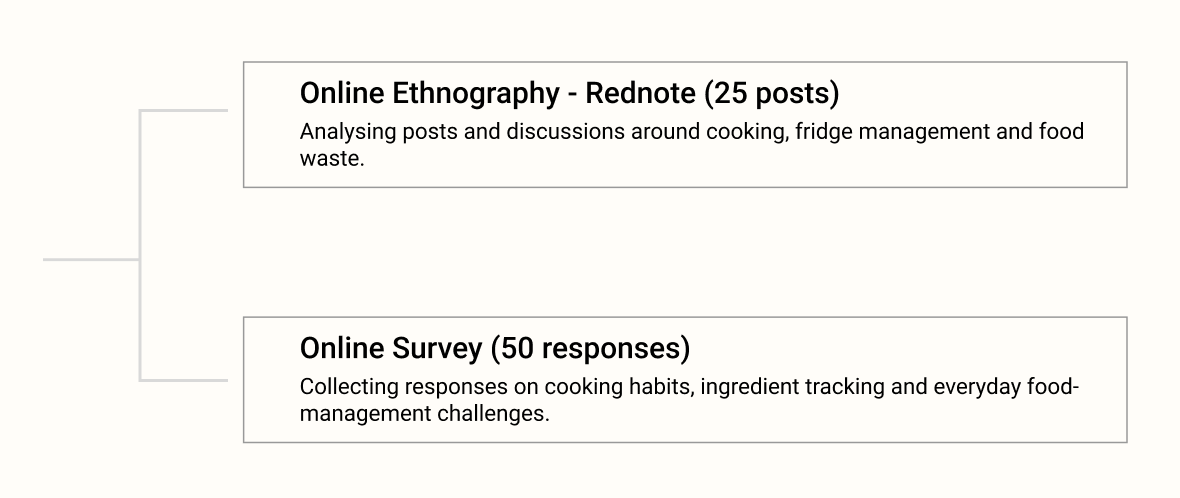Click the word "waste." on second line
Screen dimensions: 1180x498
point(332,159)
